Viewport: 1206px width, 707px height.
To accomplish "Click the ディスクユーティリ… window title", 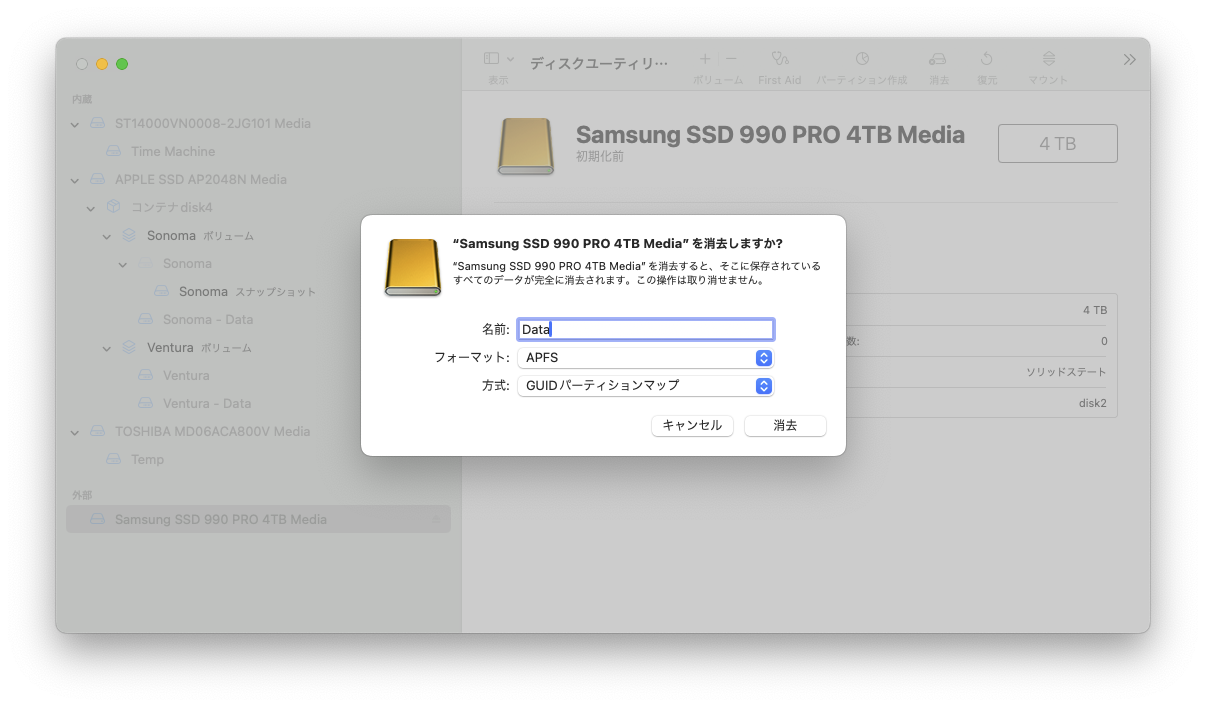I will (598, 63).
